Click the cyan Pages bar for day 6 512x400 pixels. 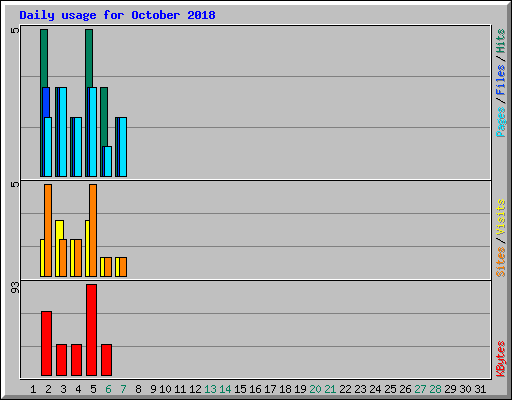(107, 161)
